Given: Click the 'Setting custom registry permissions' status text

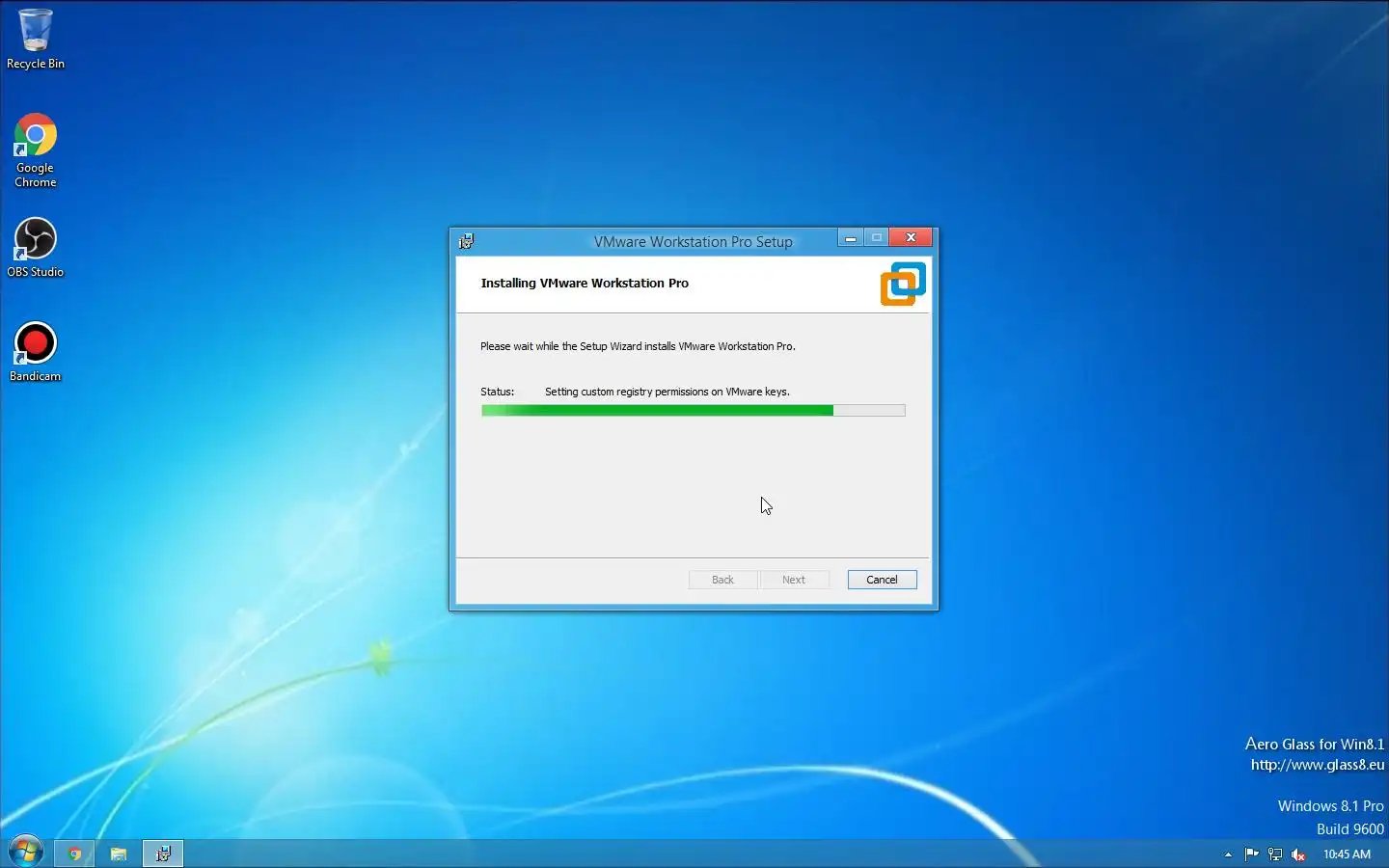Looking at the screenshot, I should pyautogui.click(x=667, y=392).
